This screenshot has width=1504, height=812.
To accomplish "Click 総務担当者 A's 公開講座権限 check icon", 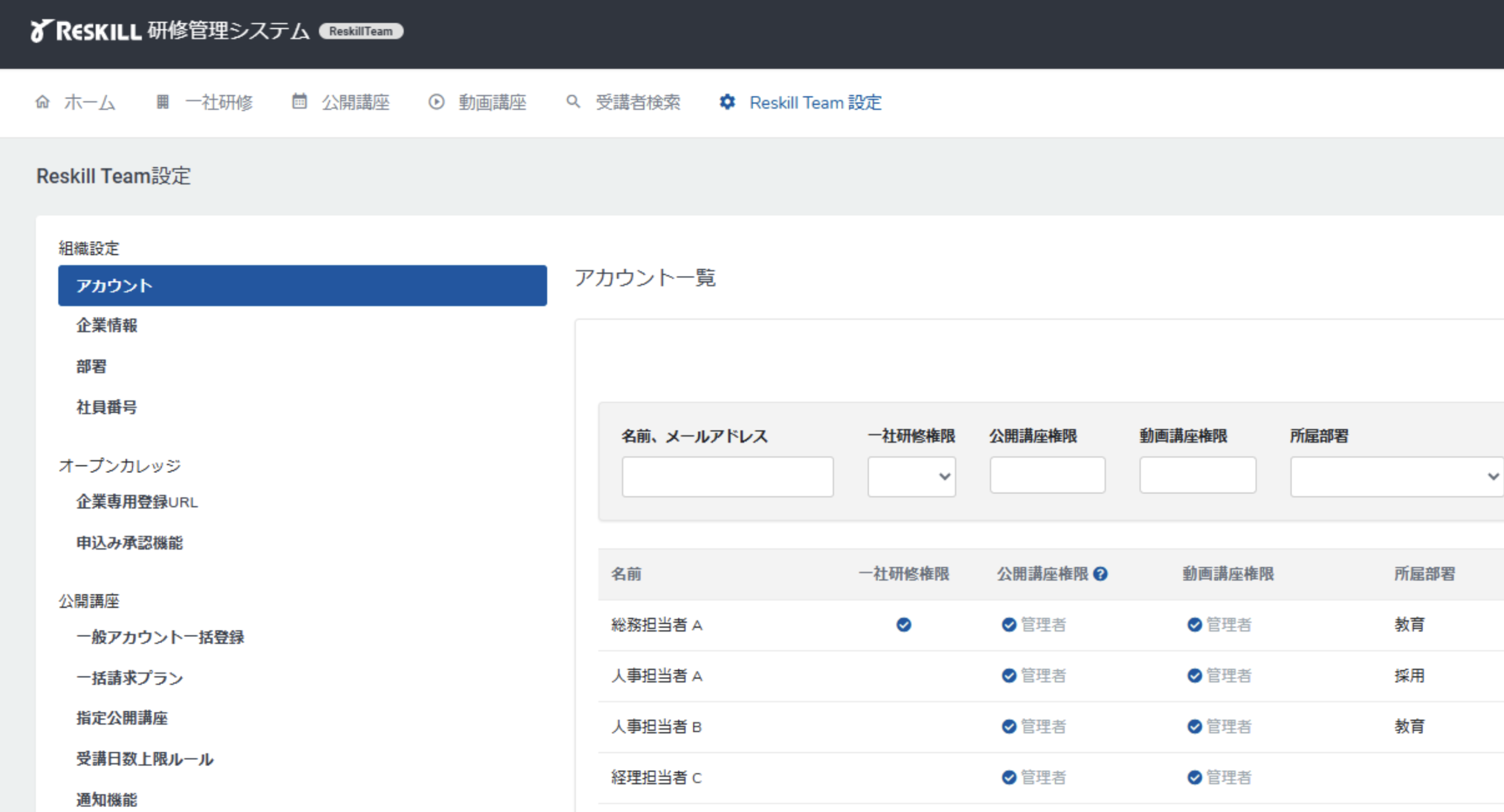I will coord(1009,625).
